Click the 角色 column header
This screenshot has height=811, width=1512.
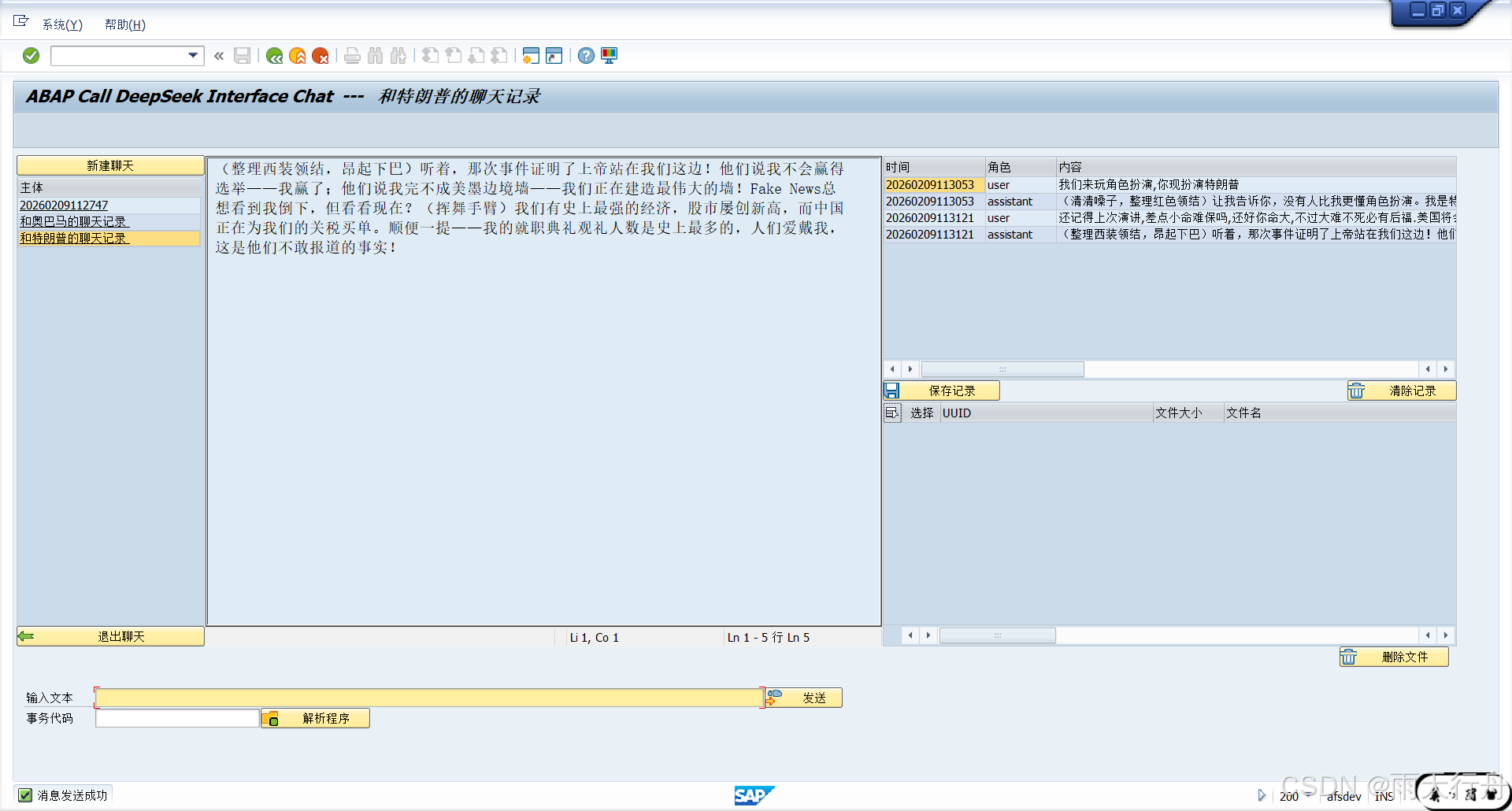point(1021,167)
